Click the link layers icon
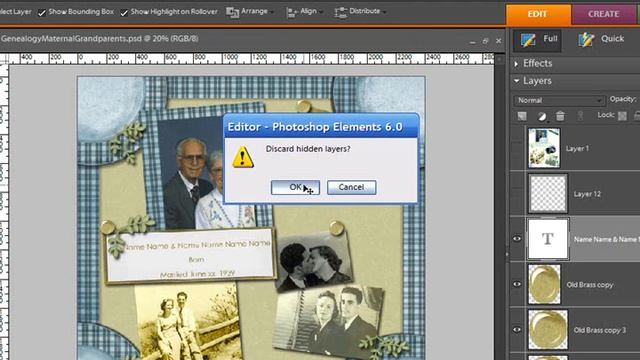The height and width of the screenshot is (360, 640). click(x=580, y=116)
